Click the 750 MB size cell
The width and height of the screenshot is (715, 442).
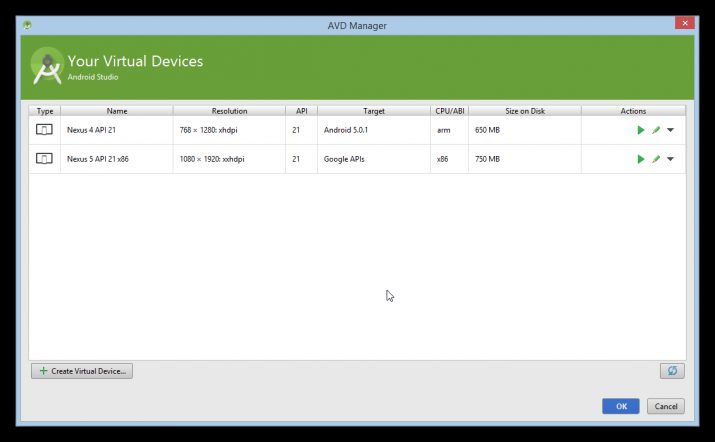coord(525,159)
